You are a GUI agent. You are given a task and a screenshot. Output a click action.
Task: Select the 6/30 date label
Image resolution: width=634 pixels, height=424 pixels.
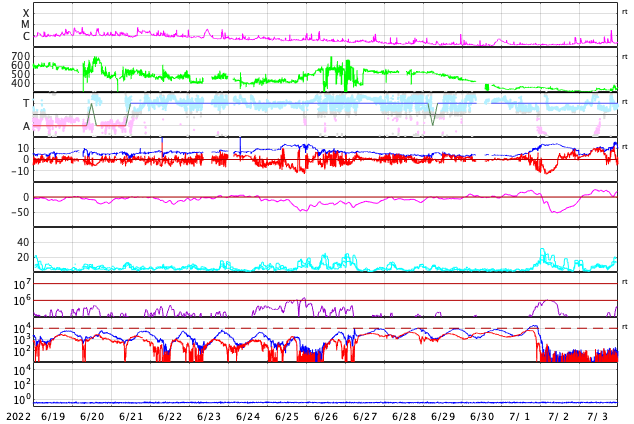click(x=482, y=417)
